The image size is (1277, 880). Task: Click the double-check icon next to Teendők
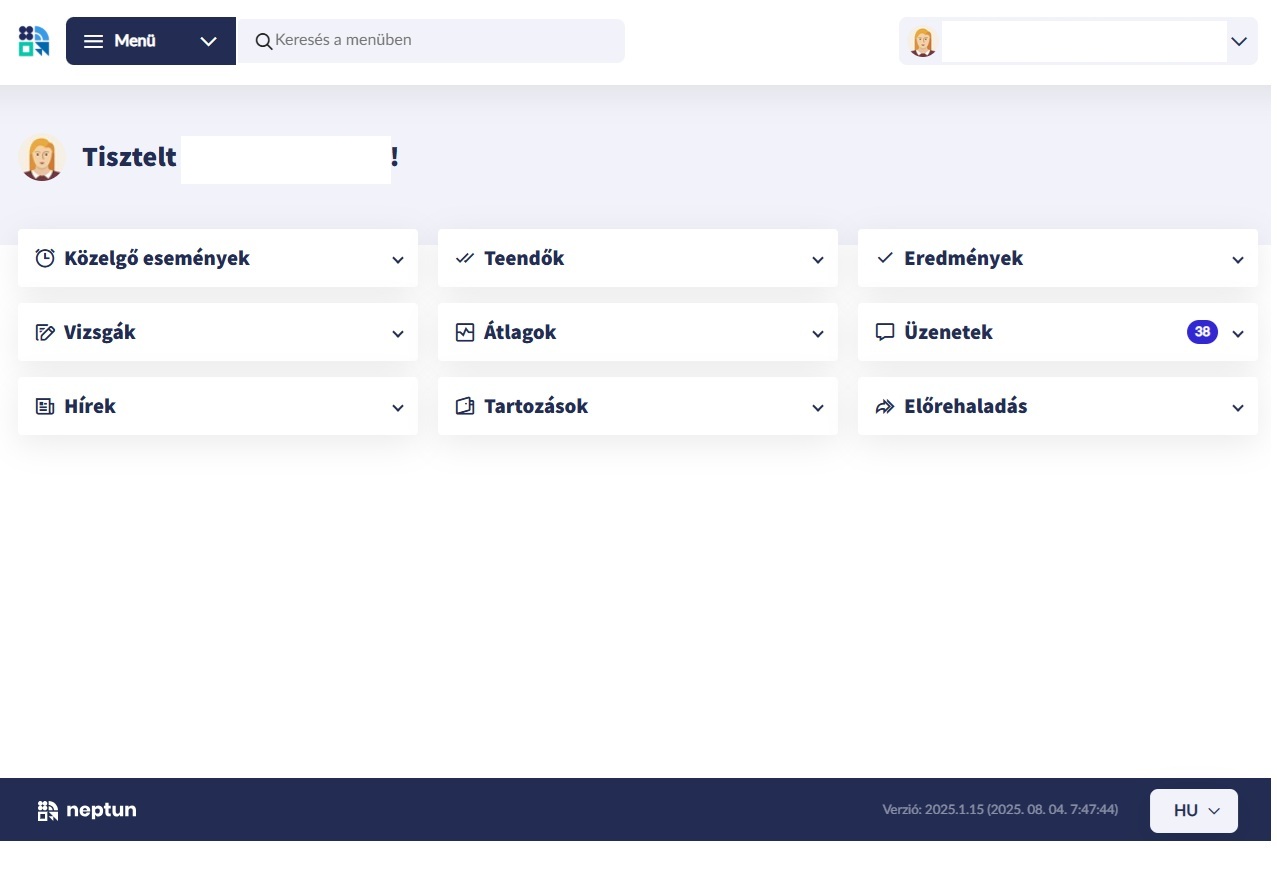click(x=465, y=258)
